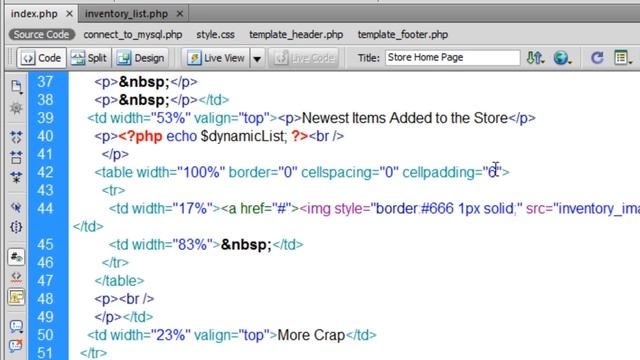
Task: Click the Show Code Navigator icon
Action: (16, 108)
